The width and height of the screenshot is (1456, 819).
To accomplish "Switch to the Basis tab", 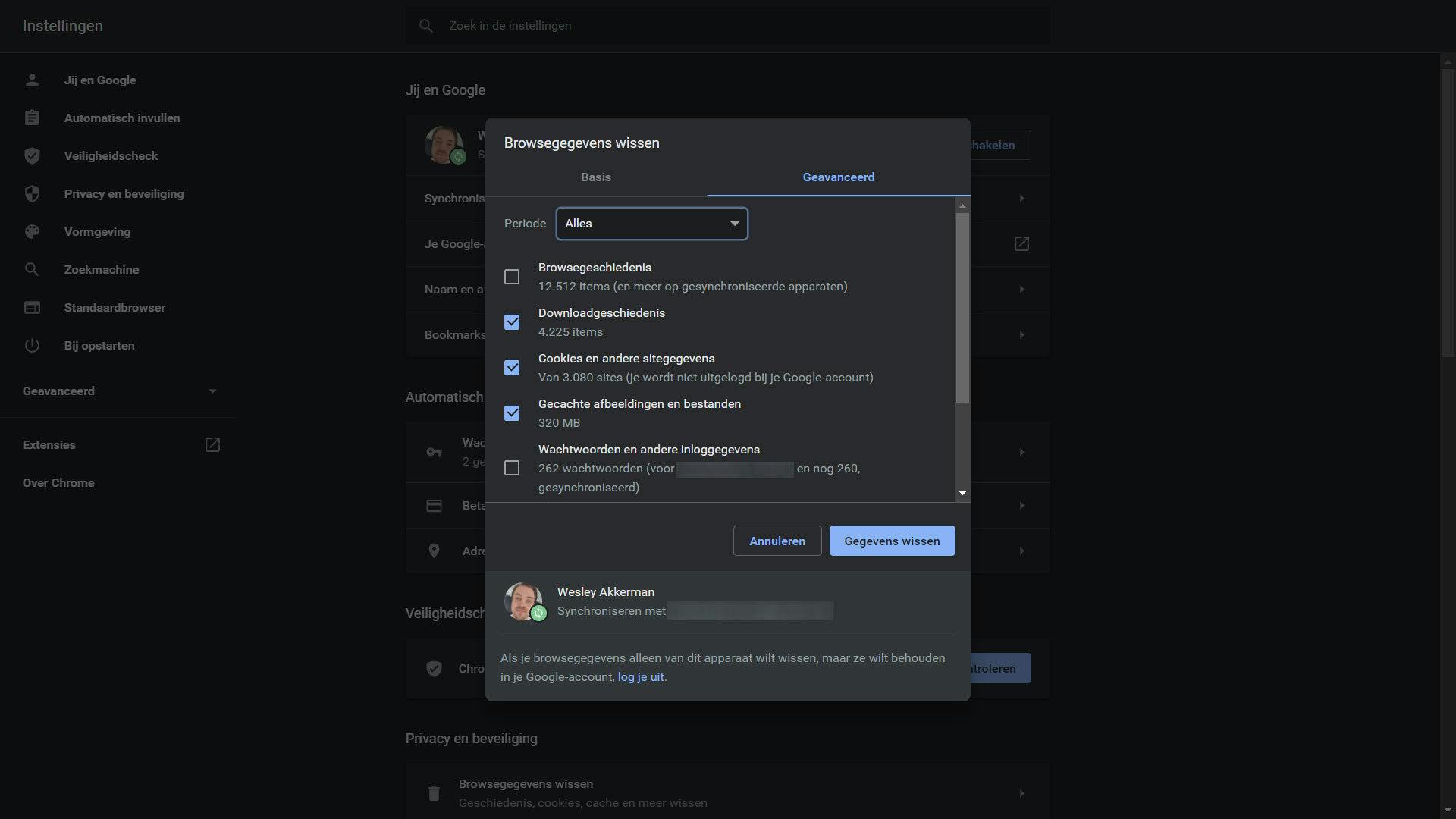I will coord(595,177).
